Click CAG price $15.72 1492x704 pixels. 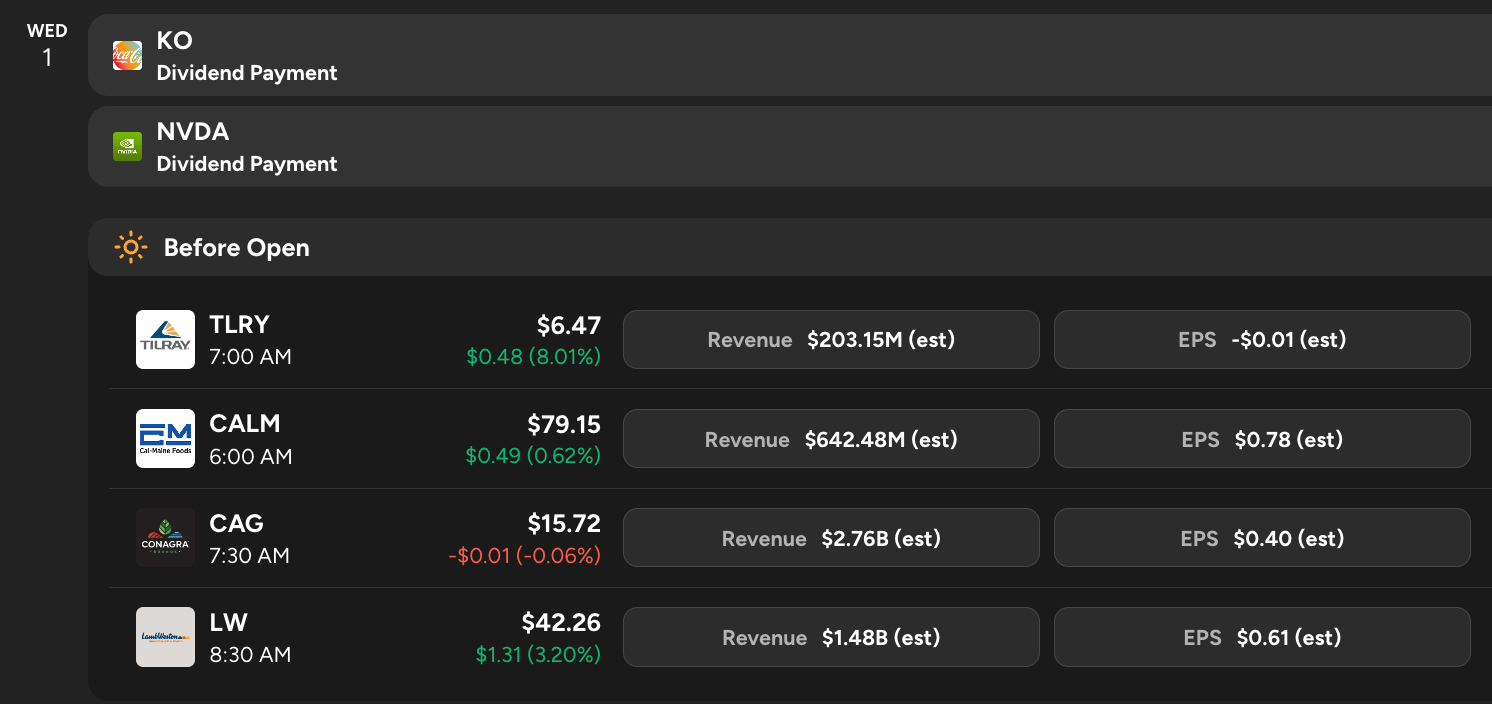click(564, 523)
